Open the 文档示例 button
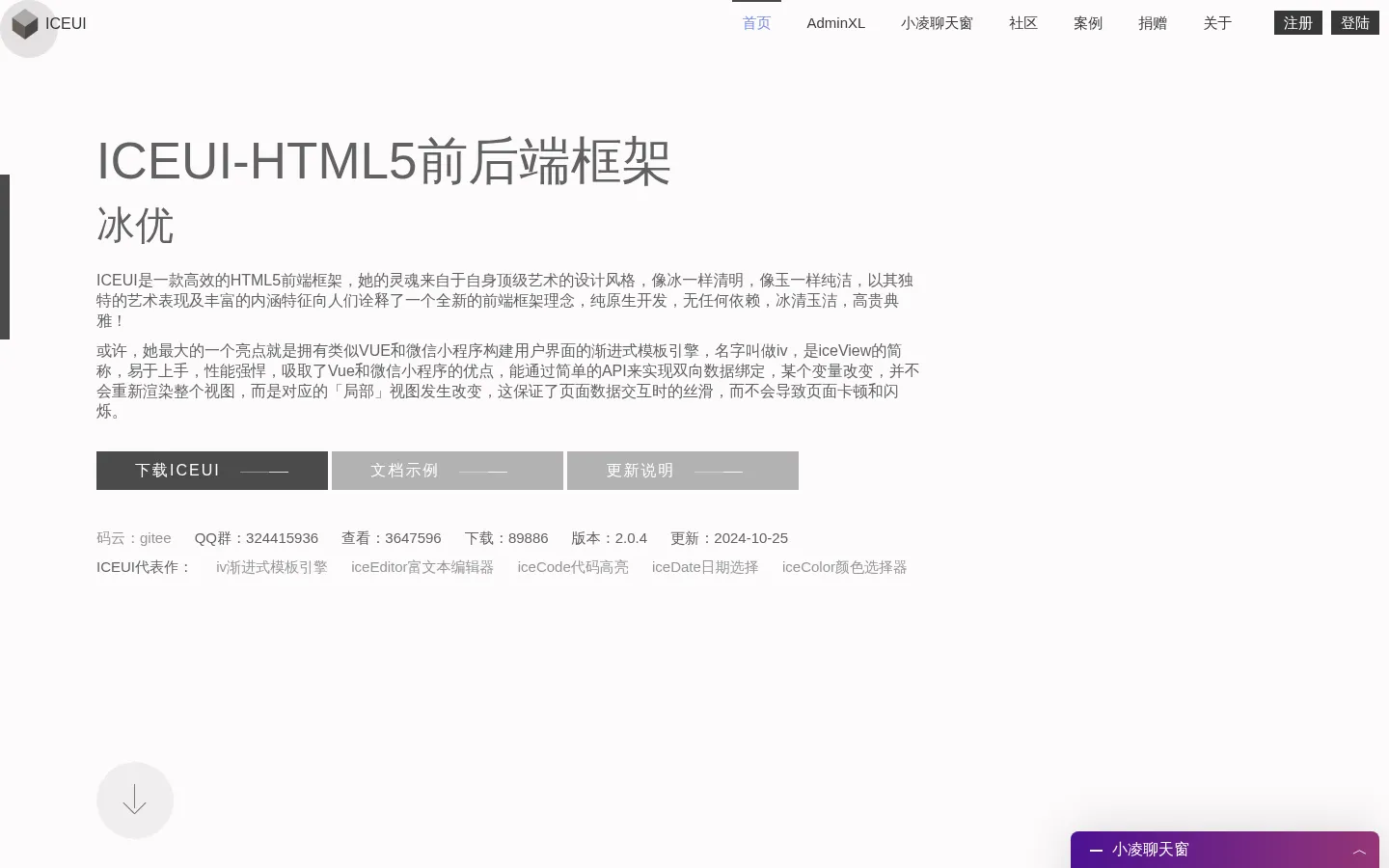The height and width of the screenshot is (868, 1389). pos(448,471)
